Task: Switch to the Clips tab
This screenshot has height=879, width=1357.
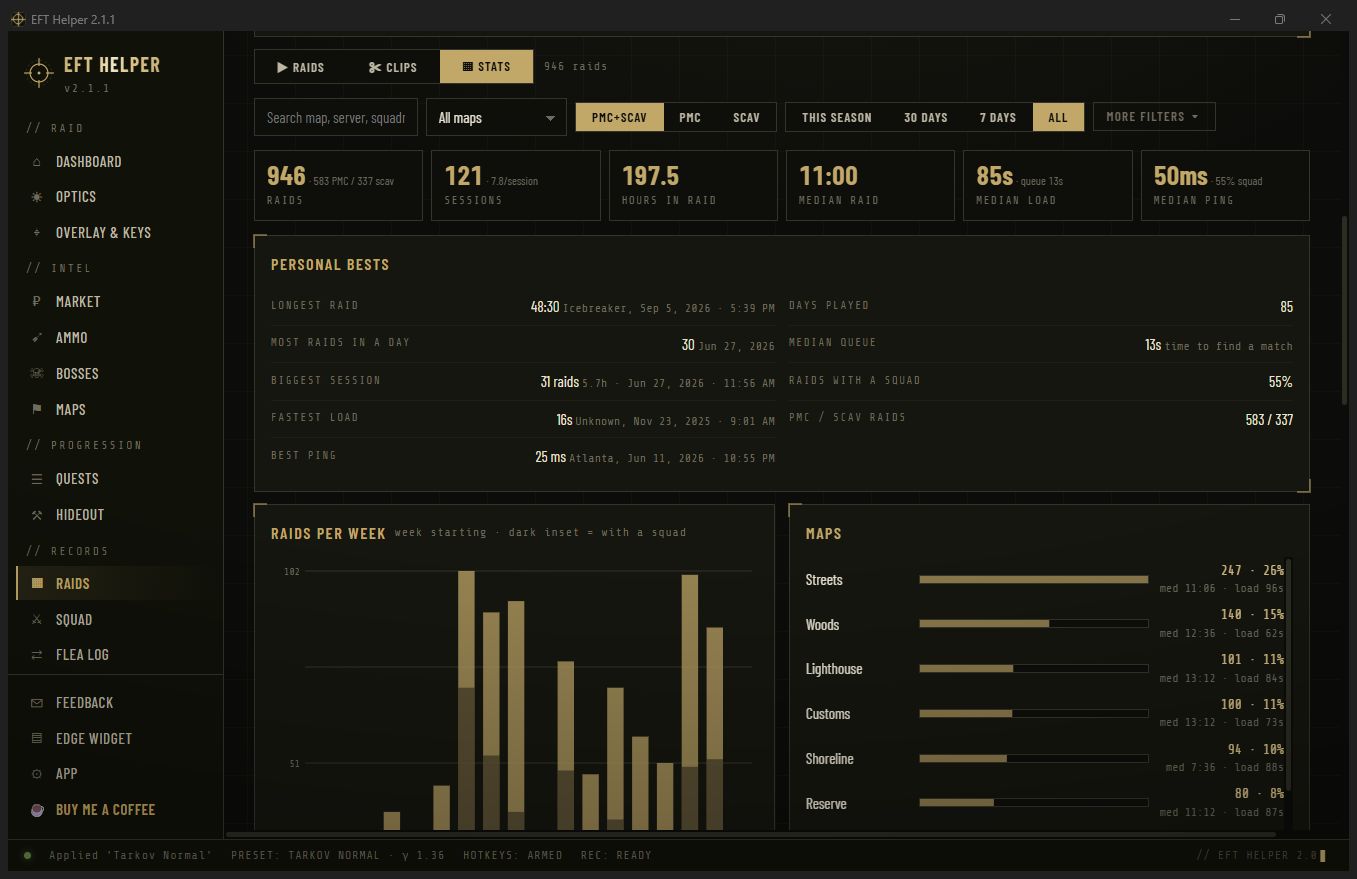Action: pyautogui.click(x=393, y=67)
